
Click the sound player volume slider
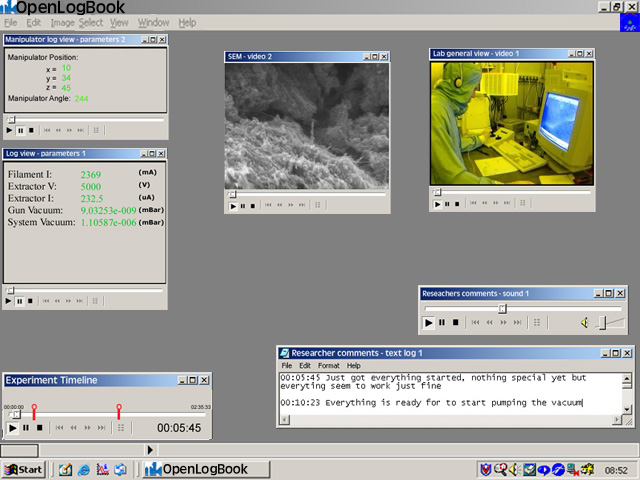click(x=603, y=323)
